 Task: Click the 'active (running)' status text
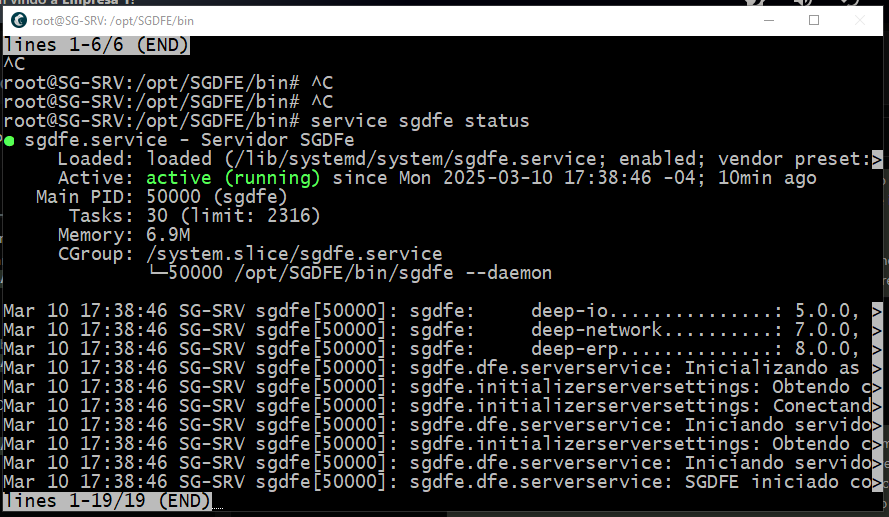233,178
